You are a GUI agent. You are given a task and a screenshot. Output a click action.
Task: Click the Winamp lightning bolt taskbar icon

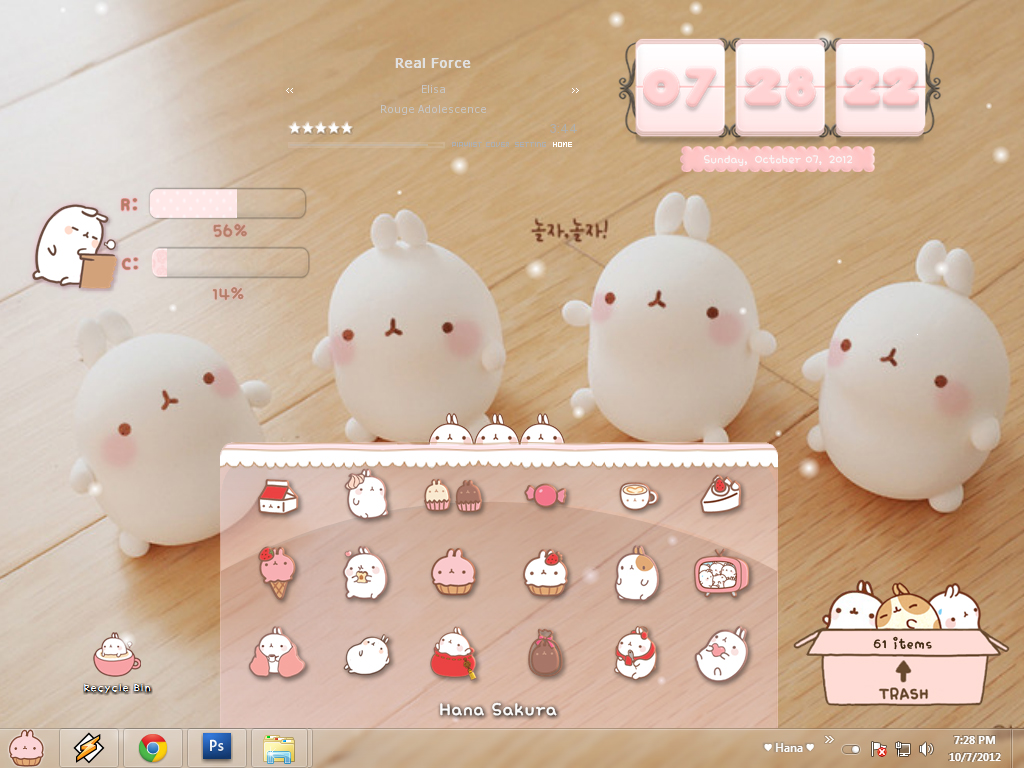click(89, 747)
